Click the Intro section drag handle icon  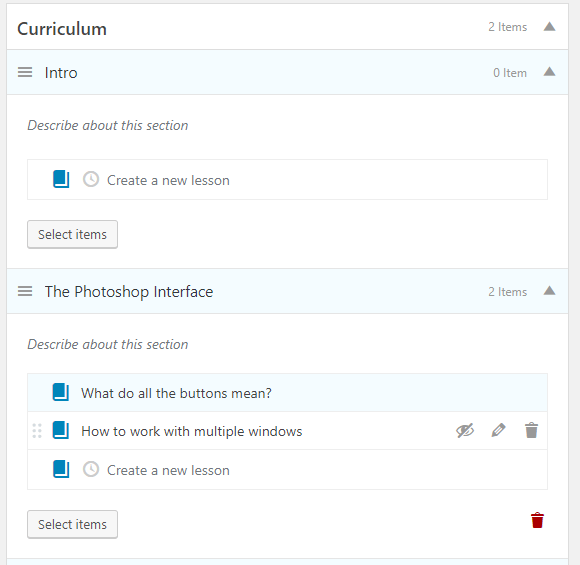25,72
